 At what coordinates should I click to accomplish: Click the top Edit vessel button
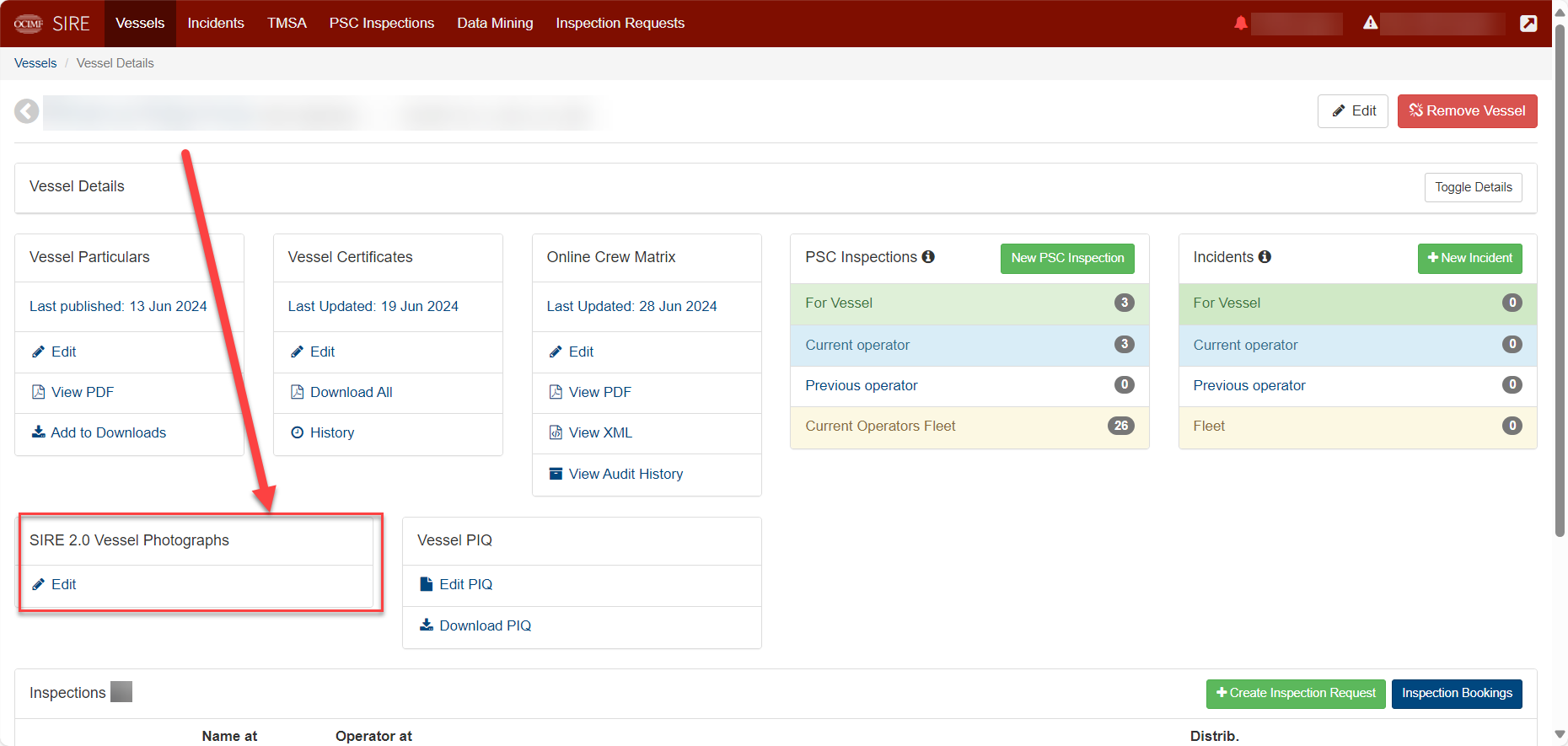point(1352,111)
